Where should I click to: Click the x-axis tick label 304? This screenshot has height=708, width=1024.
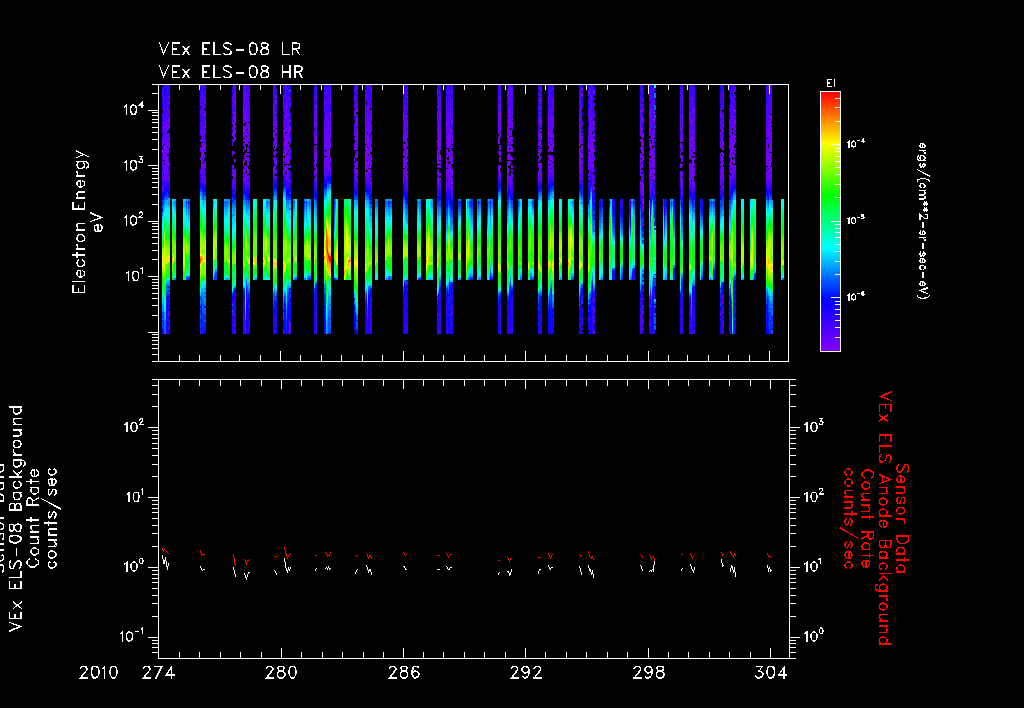click(771, 673)
